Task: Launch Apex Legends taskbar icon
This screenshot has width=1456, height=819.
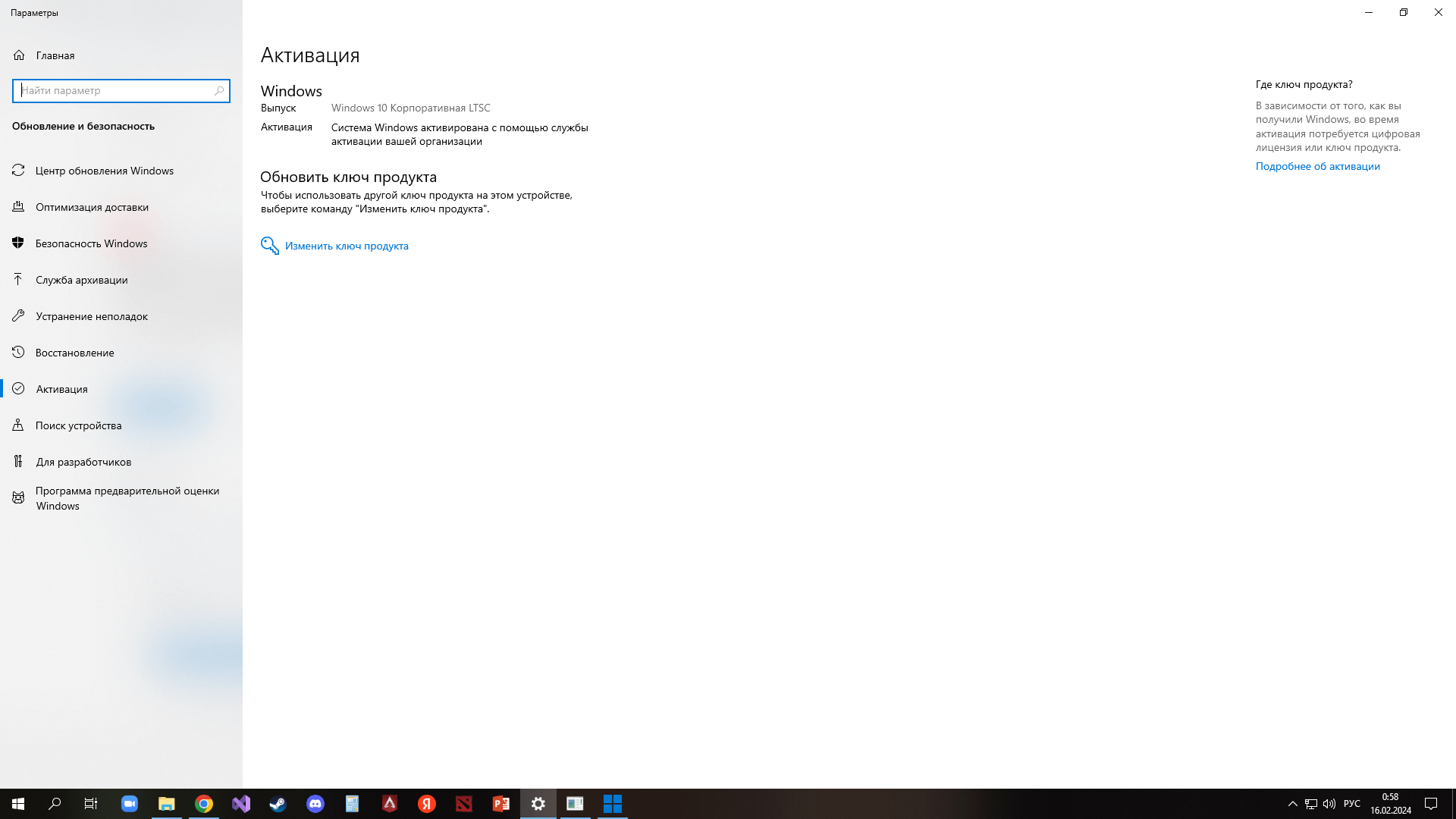Action: 389,804
